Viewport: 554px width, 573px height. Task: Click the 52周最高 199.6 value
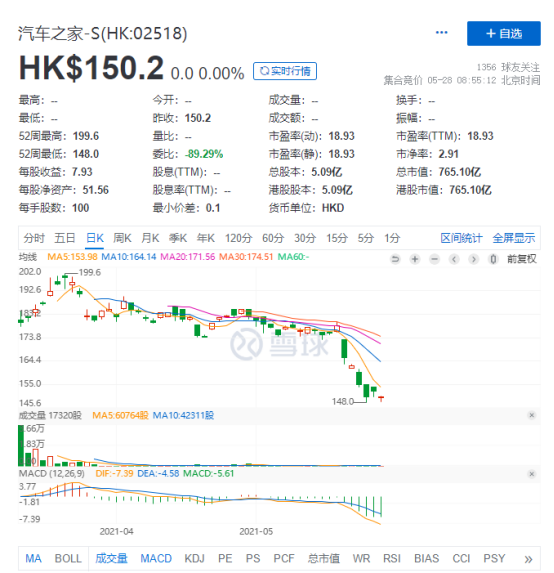86,136
